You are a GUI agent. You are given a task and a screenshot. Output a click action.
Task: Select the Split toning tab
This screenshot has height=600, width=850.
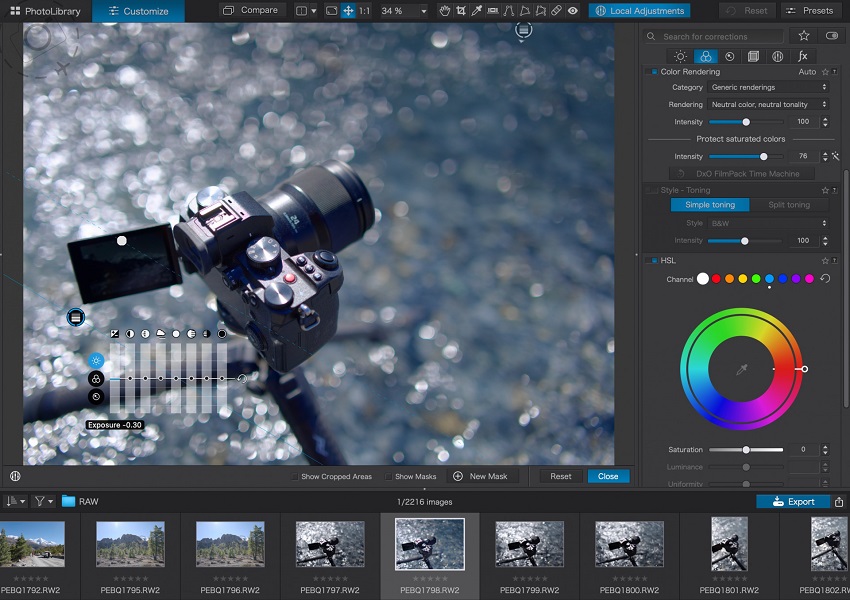pyautogui.click(x=789, y=205)
